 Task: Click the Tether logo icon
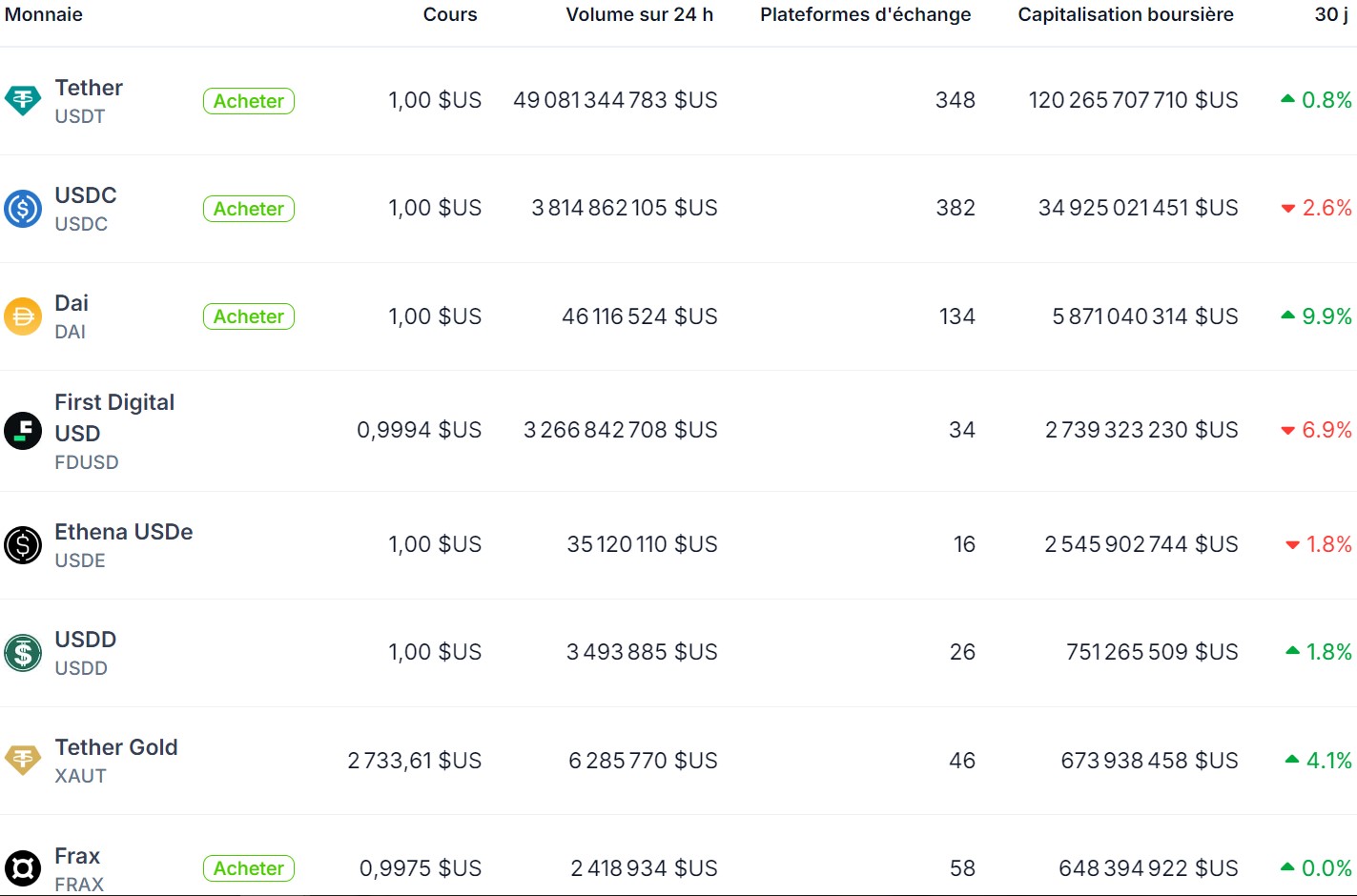point(23,100)
